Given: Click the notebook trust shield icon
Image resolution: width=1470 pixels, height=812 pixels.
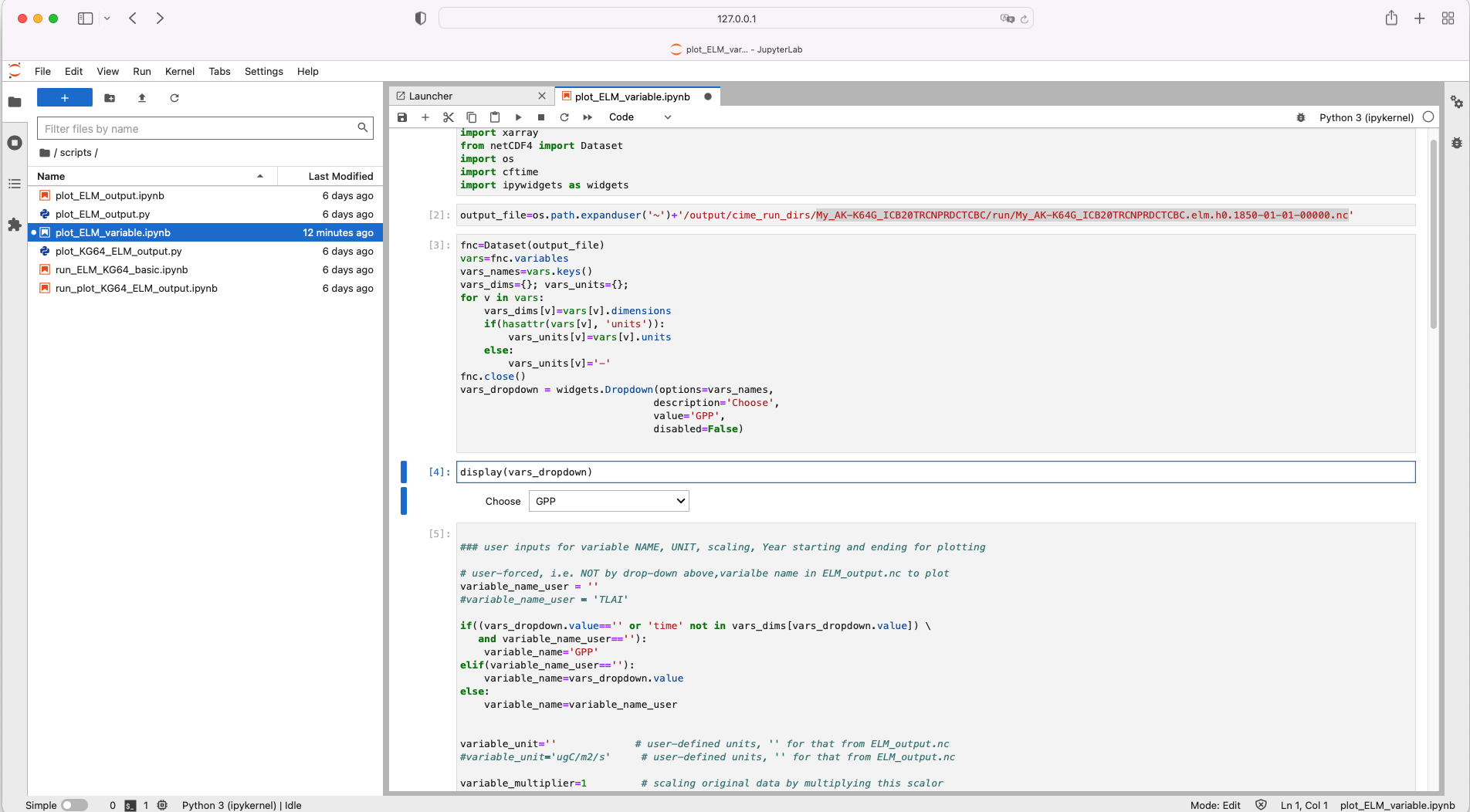Looking at the screenshot, I should tap(1261, 805).
